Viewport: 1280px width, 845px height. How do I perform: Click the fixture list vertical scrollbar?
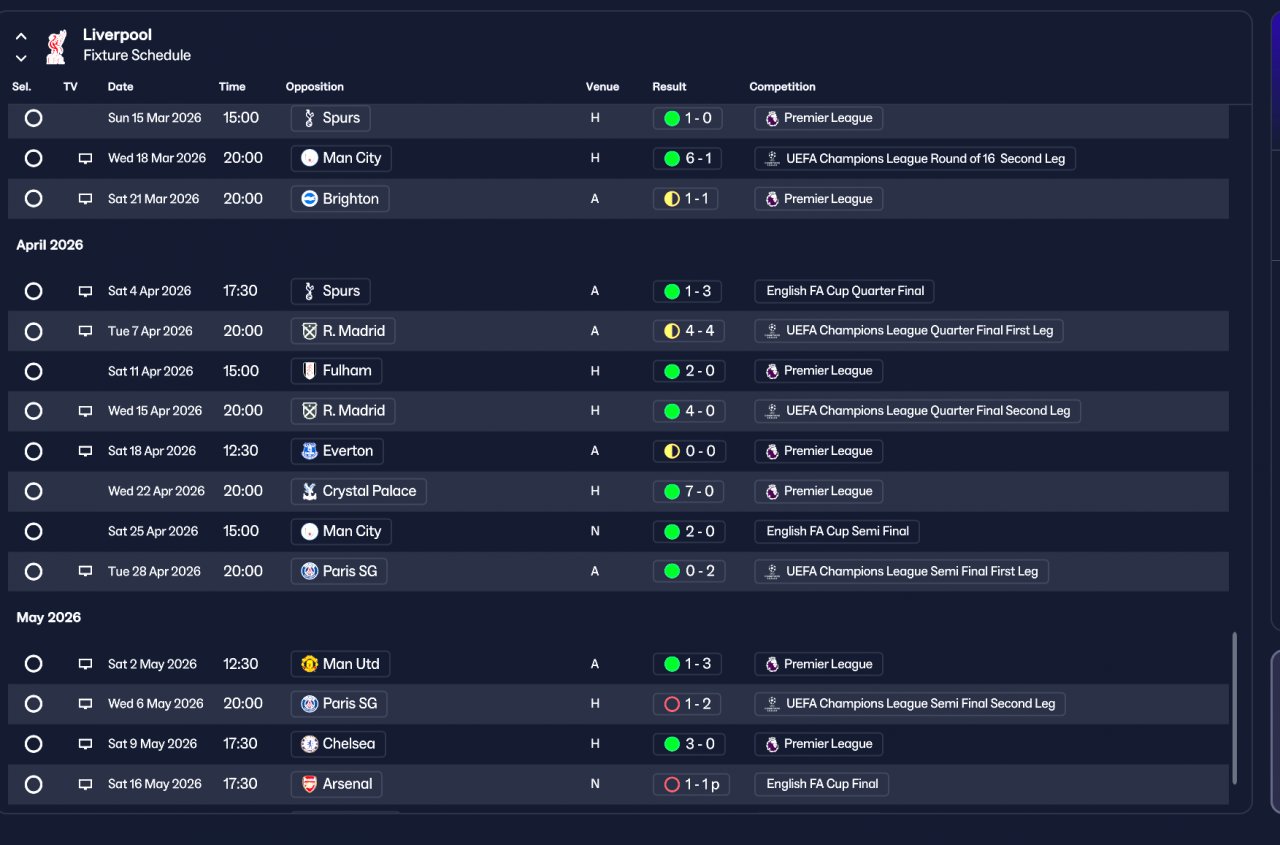click(x=1235, y=708)
